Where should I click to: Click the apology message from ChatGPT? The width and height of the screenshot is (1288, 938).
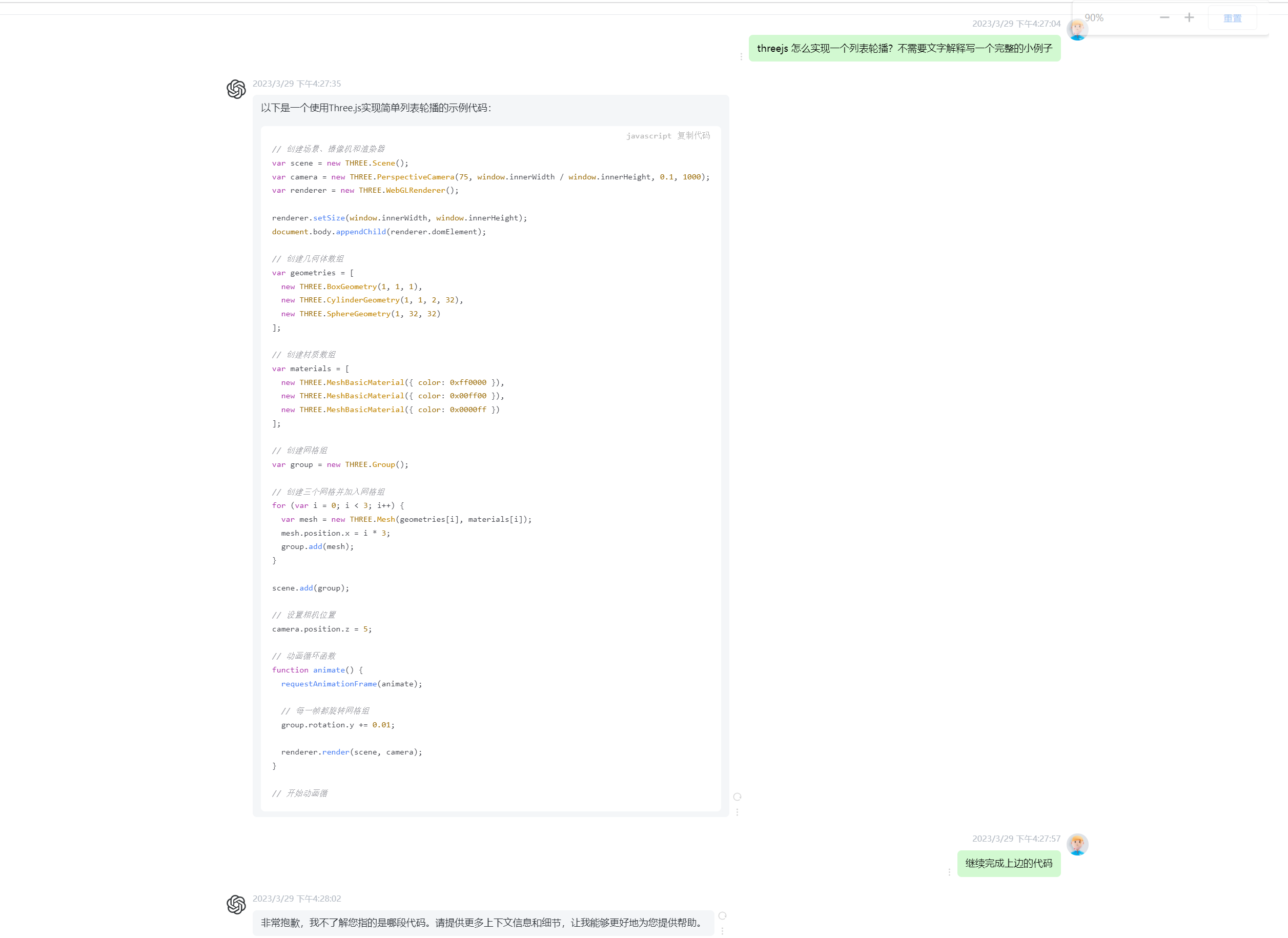480,923
